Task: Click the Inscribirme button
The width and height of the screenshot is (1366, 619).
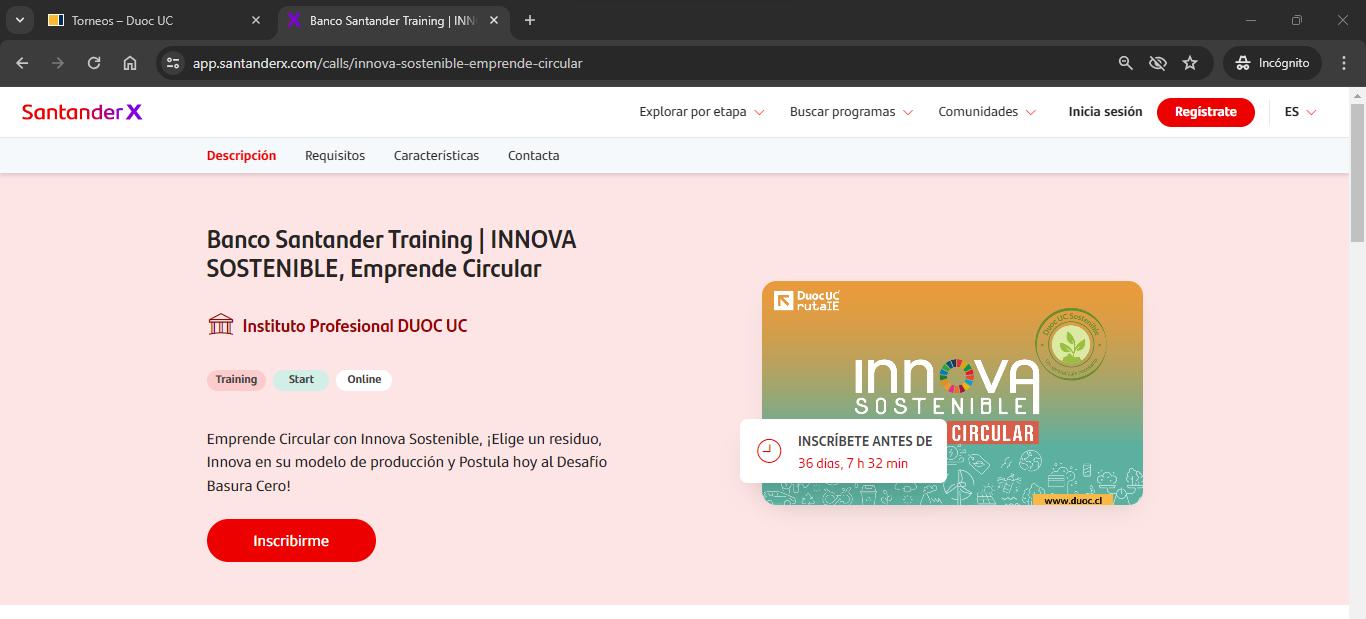Action: 291,541
